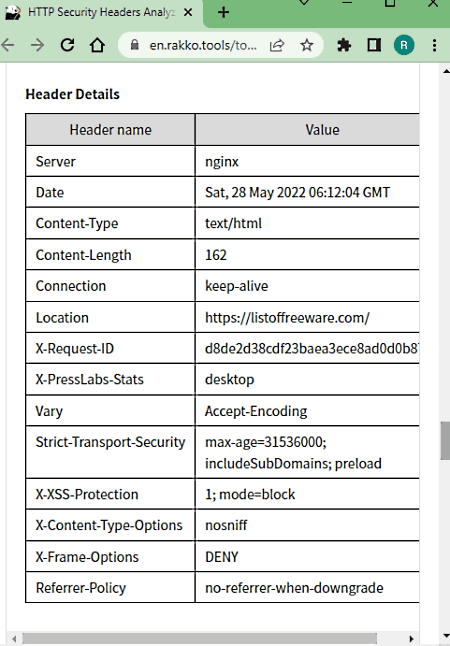Click the horizontal scrollbar right arrow
The height and width of the screenshot is (646, 450).
[411, 639]
